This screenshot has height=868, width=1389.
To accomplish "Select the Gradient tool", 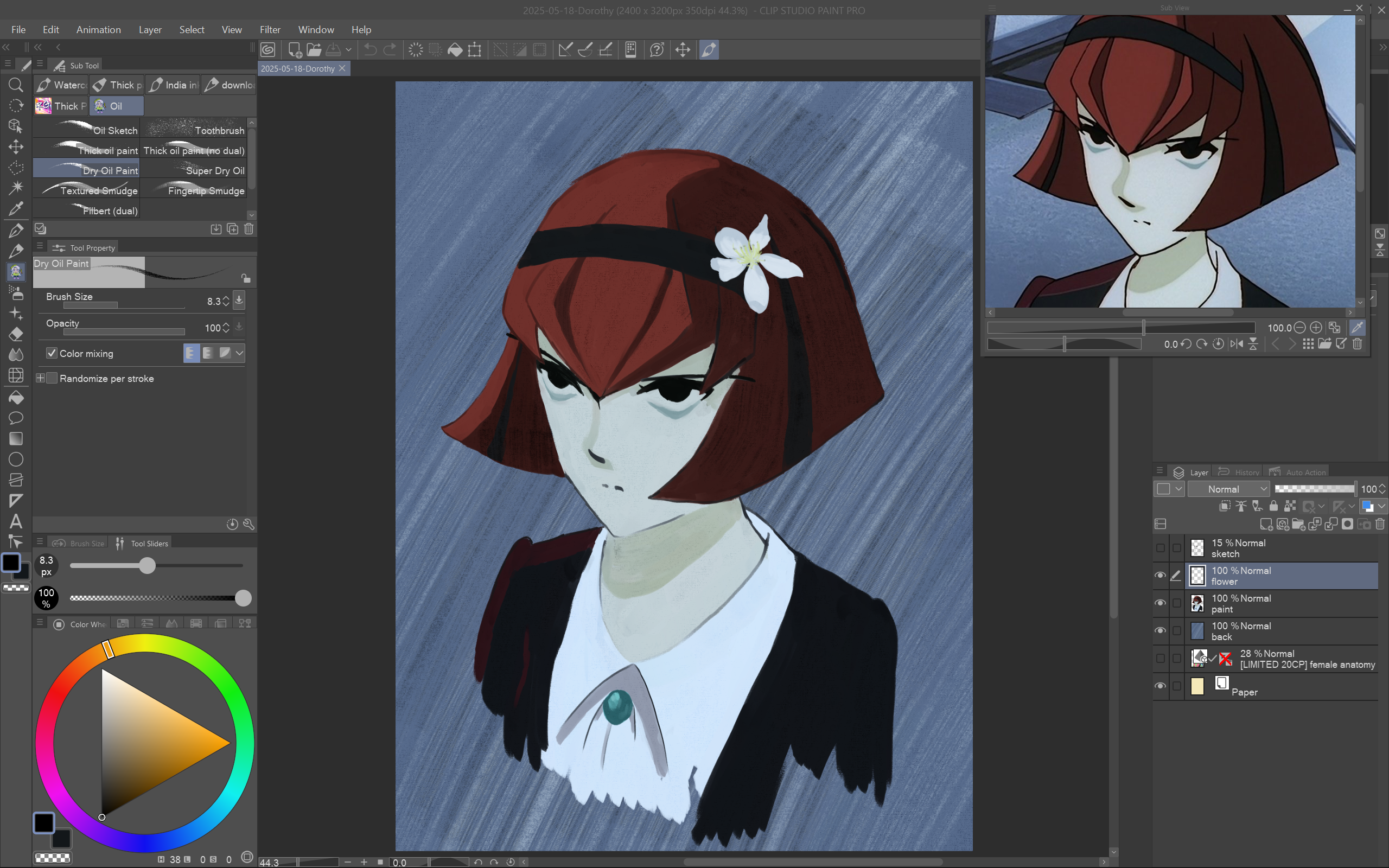I will point(16,438).
